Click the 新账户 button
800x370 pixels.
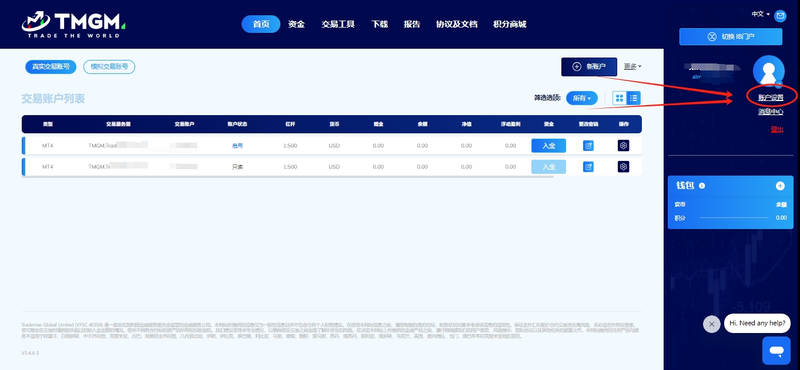coord(589,67)
